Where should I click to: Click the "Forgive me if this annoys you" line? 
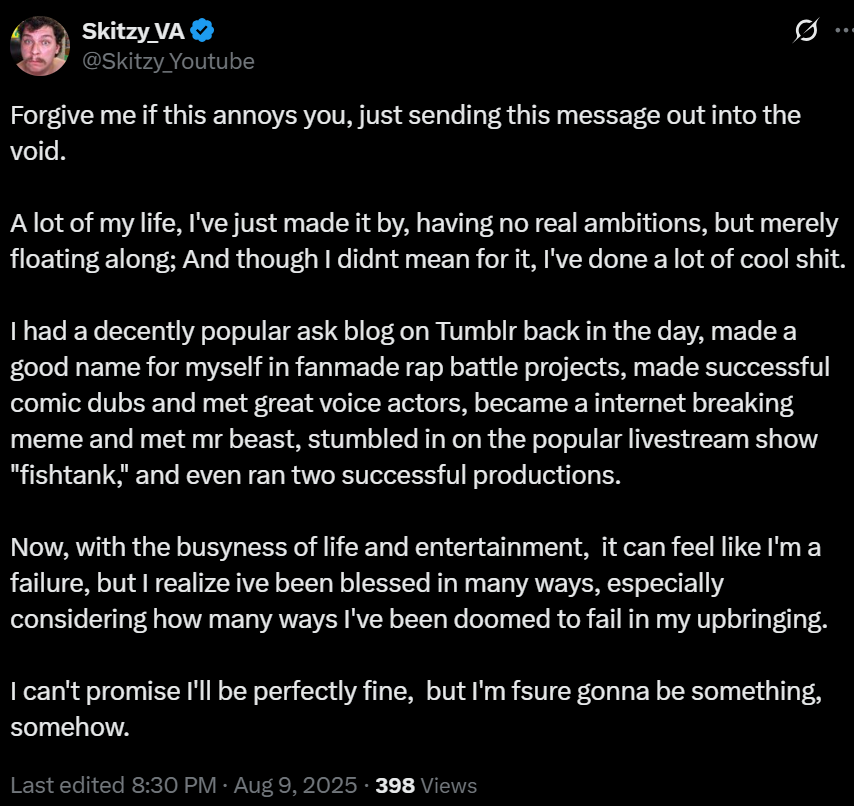tap(405, 115)
